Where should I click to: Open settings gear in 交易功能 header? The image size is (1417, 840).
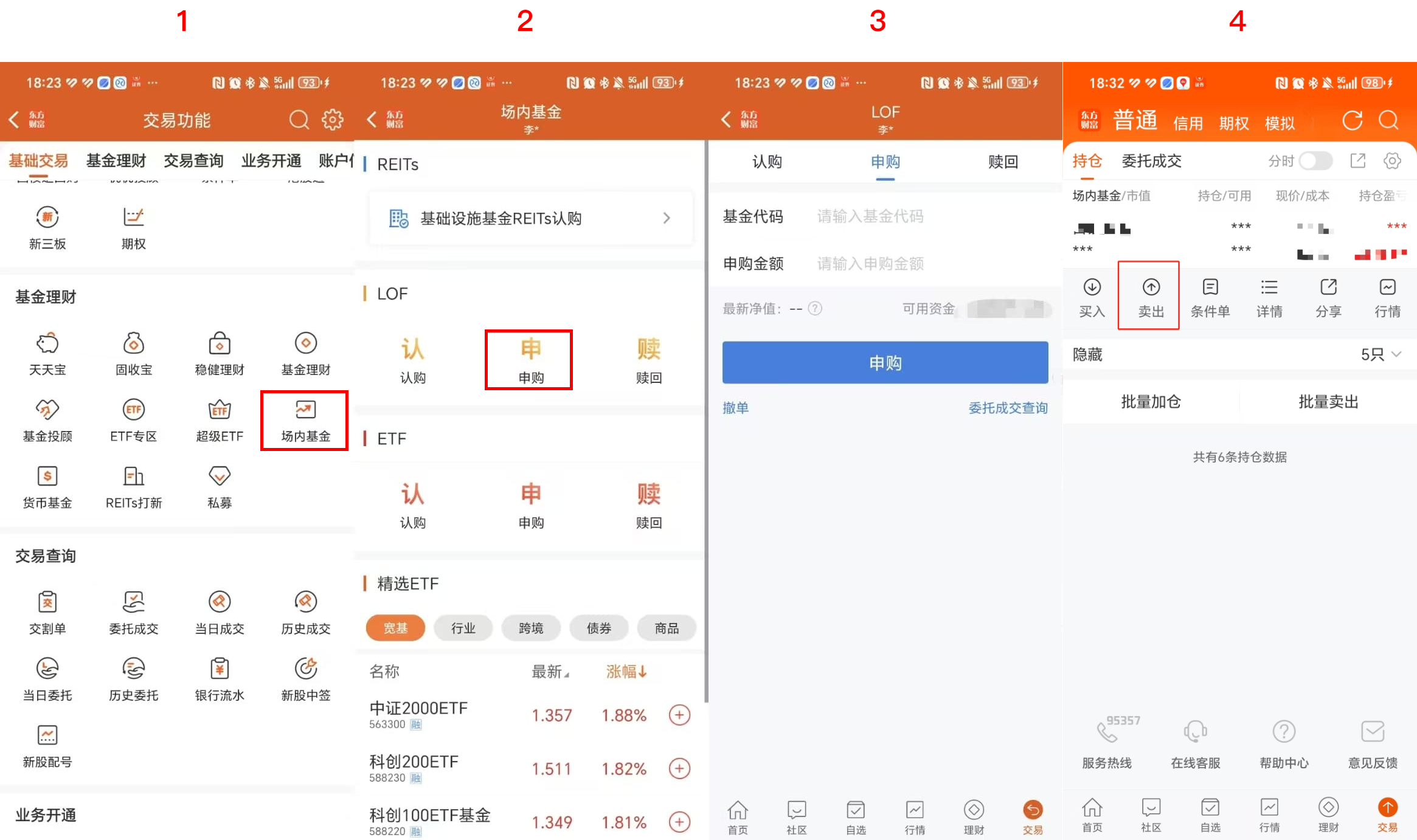[332, 120]
